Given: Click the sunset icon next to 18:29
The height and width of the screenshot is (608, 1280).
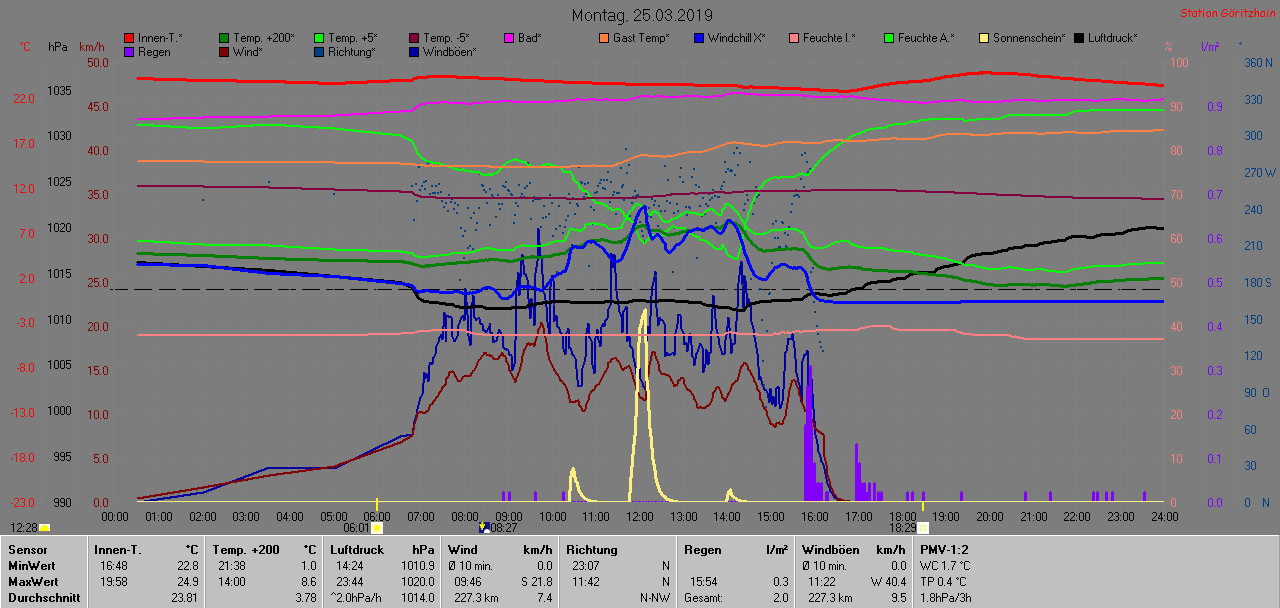Looking at the screenshot, I should tap(923, 528).
